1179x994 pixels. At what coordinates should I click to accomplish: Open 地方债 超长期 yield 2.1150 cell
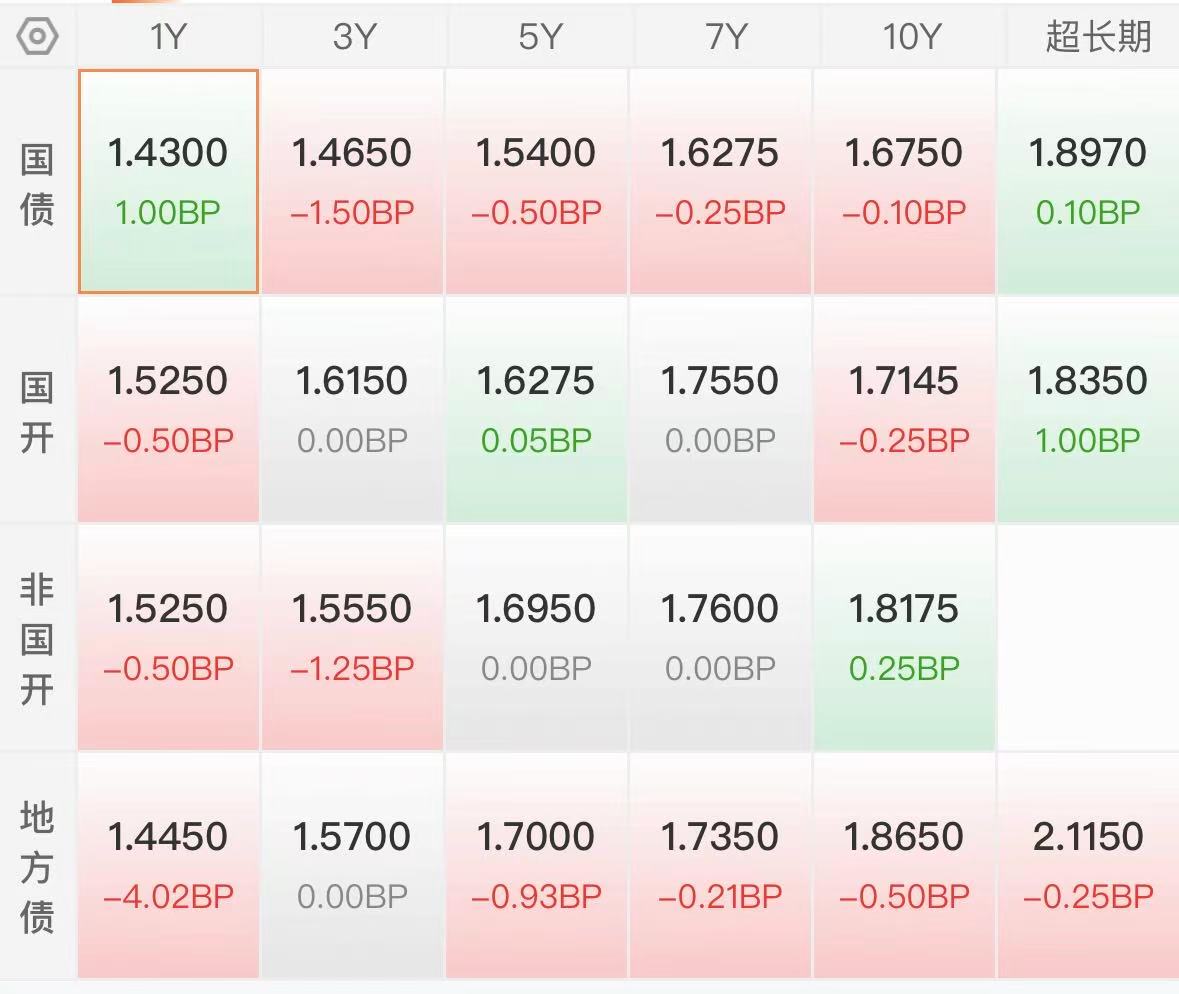pos(1088,865)
